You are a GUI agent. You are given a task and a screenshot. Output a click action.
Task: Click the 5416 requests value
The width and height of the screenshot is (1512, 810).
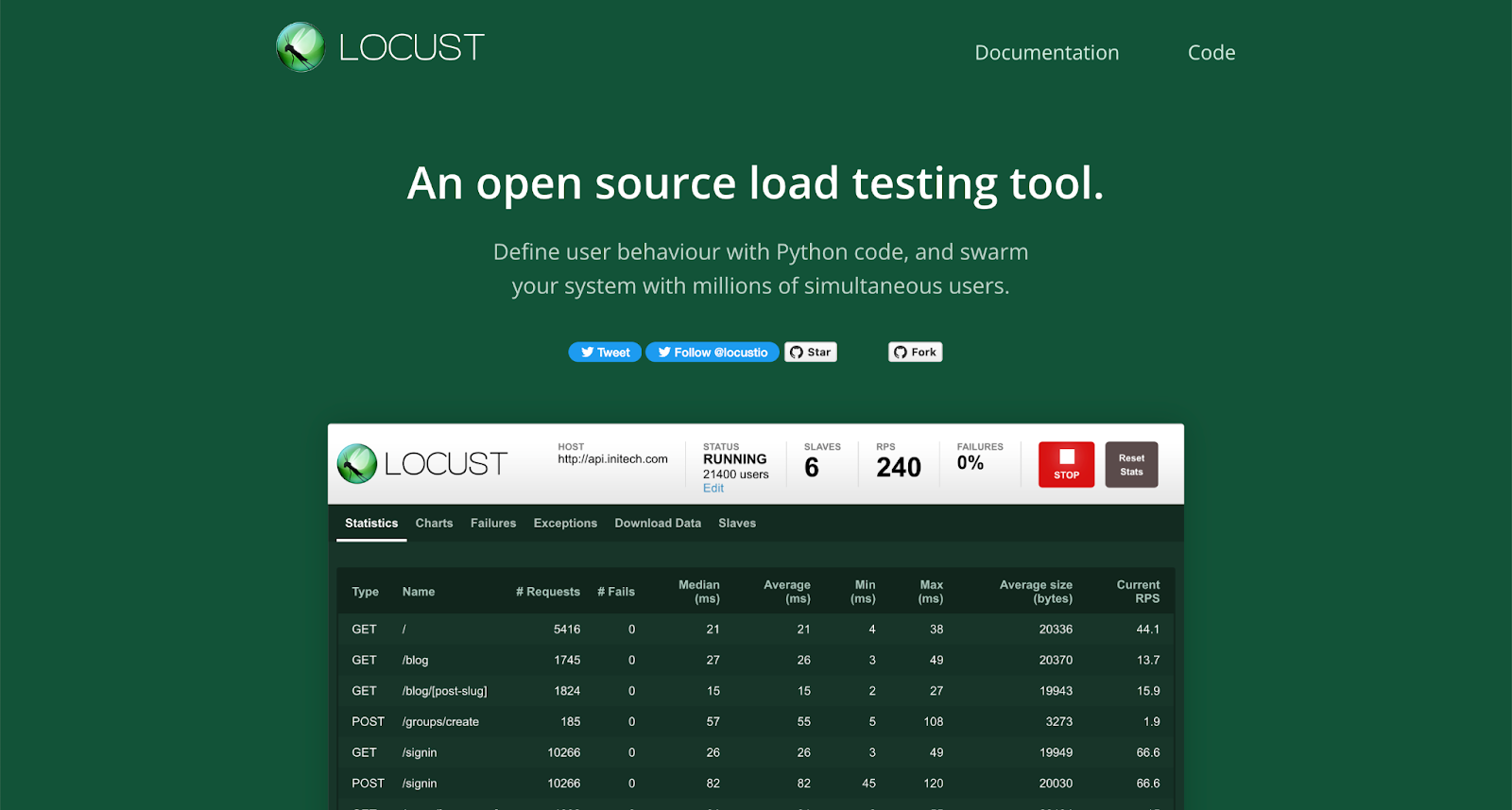click(x=567, y=629)
